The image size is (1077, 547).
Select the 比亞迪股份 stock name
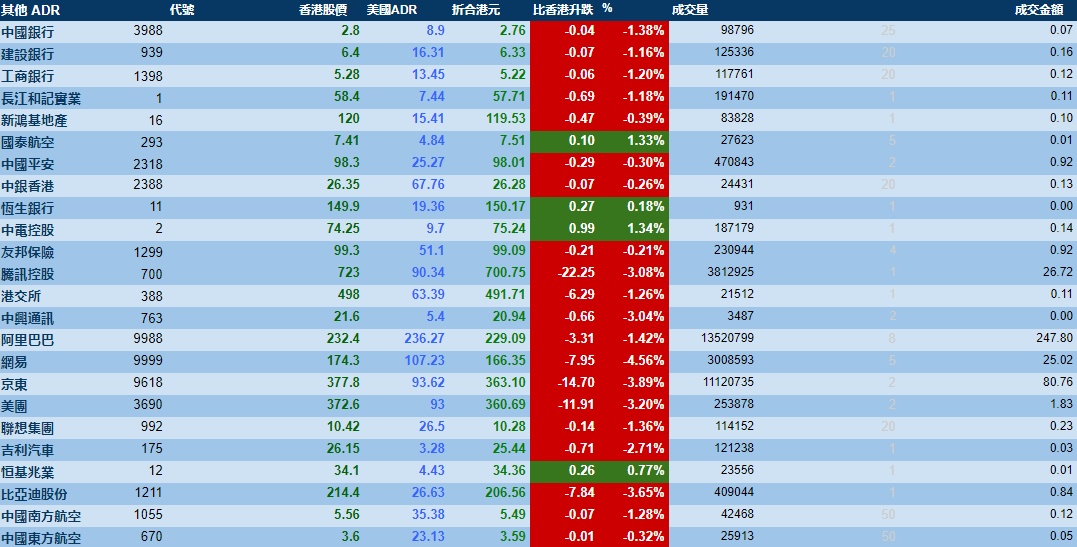pyautogui.click(x=35, y=493)
